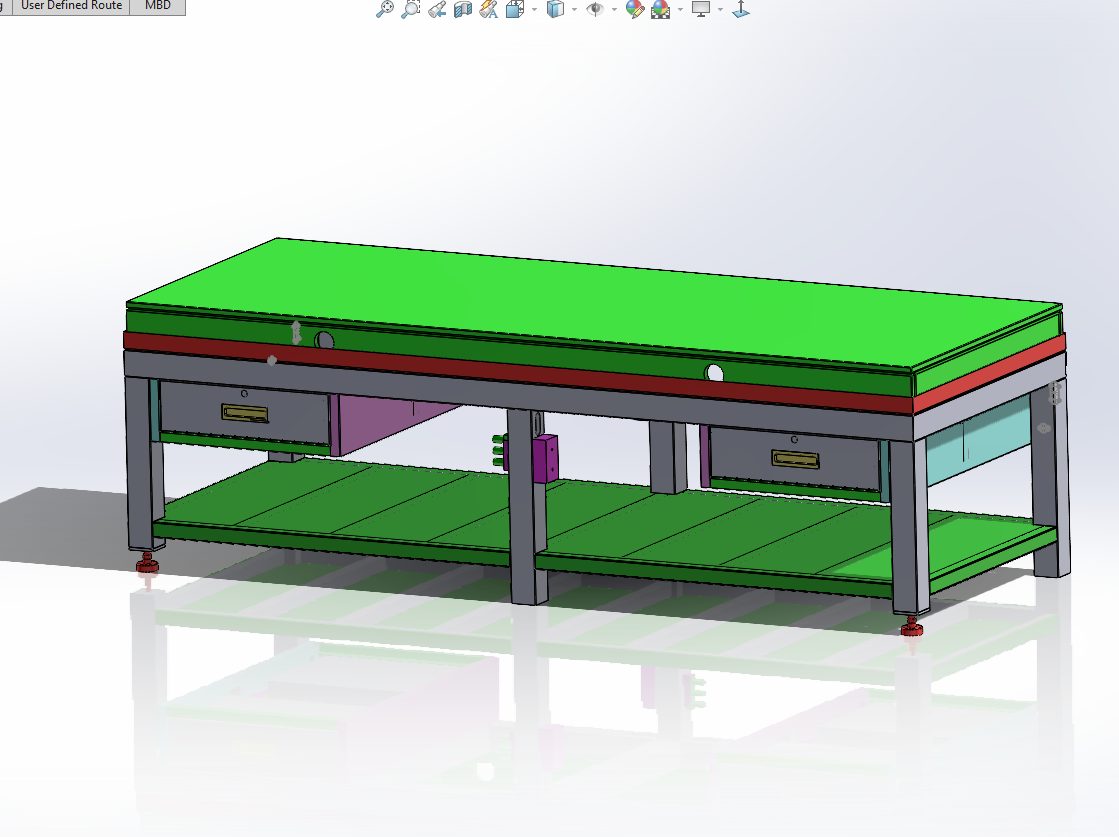The width and height of the screenshot is (1119, 837).
Task: Select the left circular hole in green rail
Action: tap(324, 340)
